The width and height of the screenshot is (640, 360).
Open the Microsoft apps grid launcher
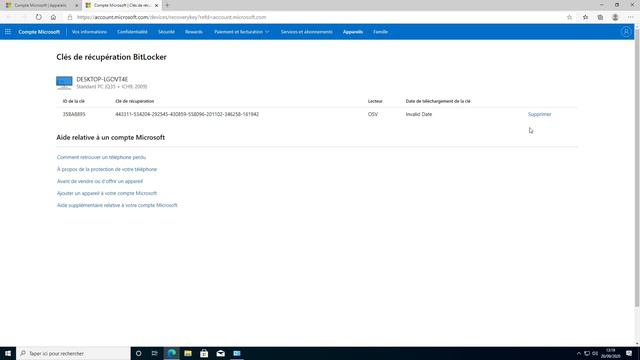pyautogui.click(x=8, y=32)
